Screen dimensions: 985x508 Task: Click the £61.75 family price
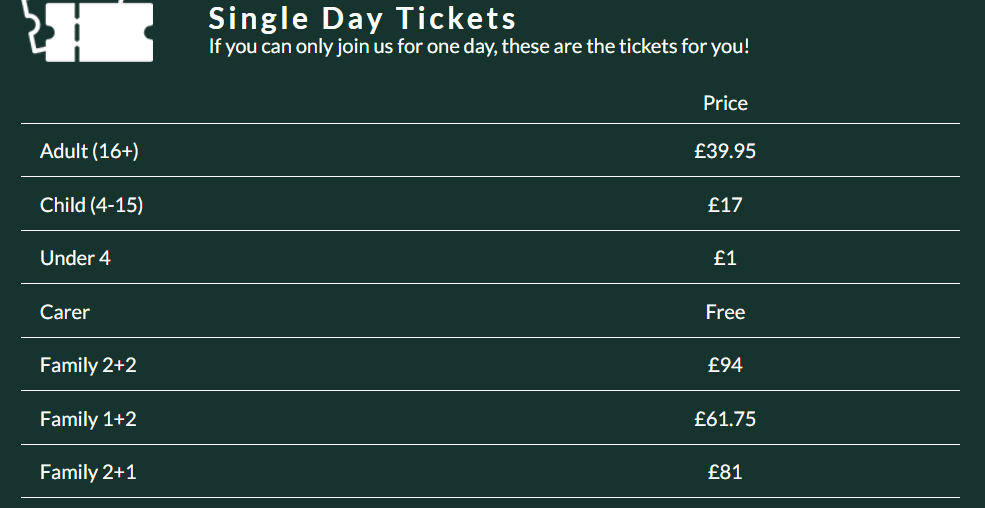(x=725, y=419)
